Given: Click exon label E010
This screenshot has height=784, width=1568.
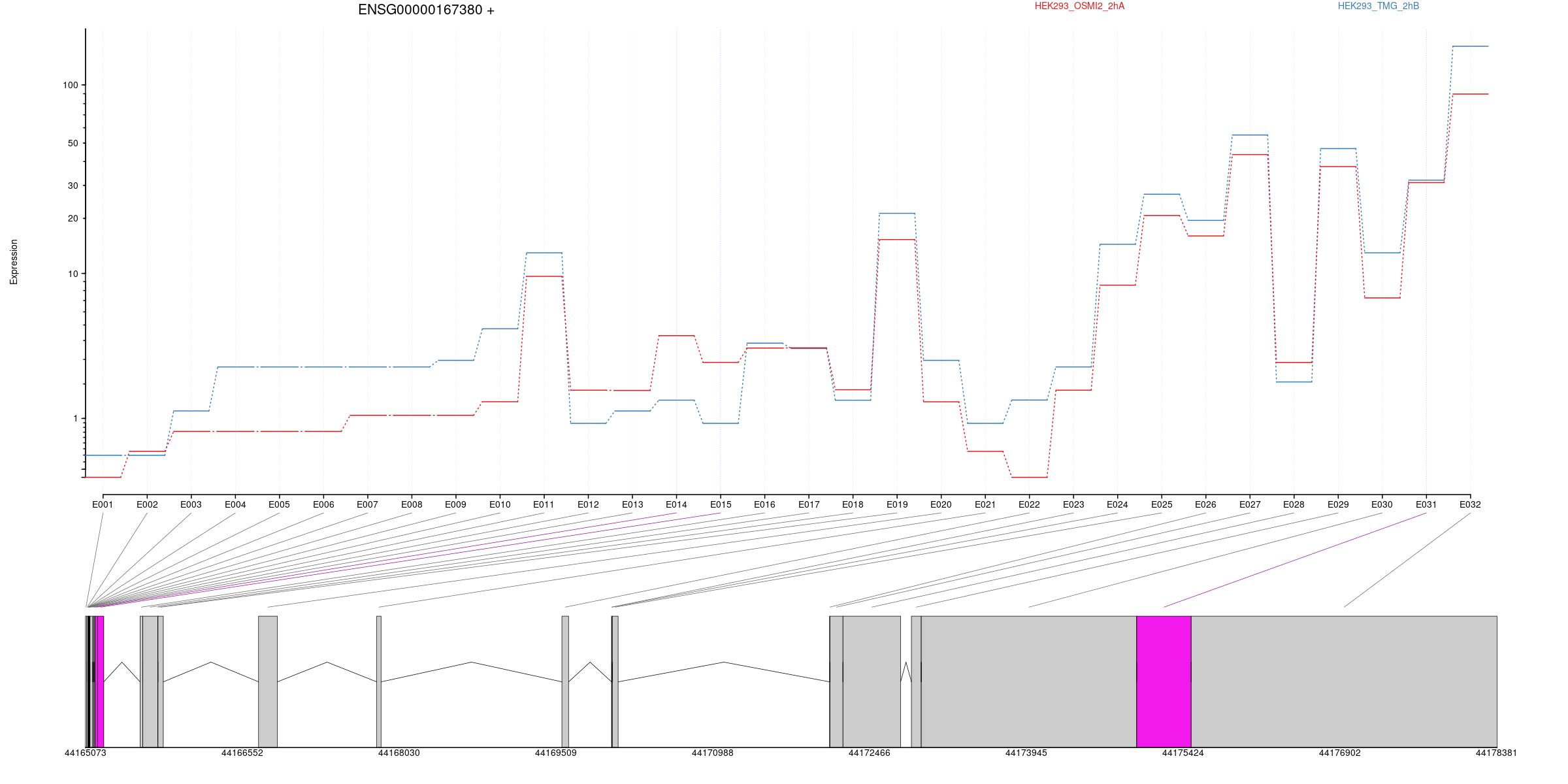Looking at the screenshot, I should 500,504.
